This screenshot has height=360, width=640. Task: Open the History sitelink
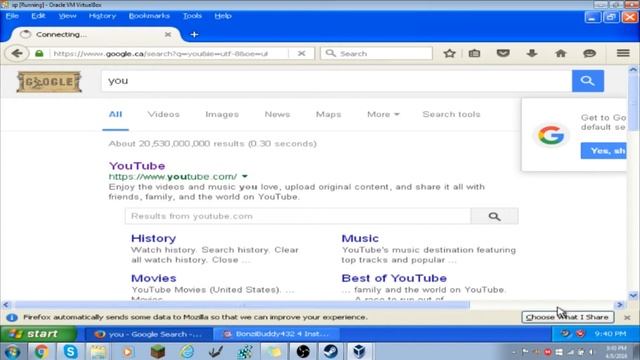pyautogui.click(x=153, y=238)
